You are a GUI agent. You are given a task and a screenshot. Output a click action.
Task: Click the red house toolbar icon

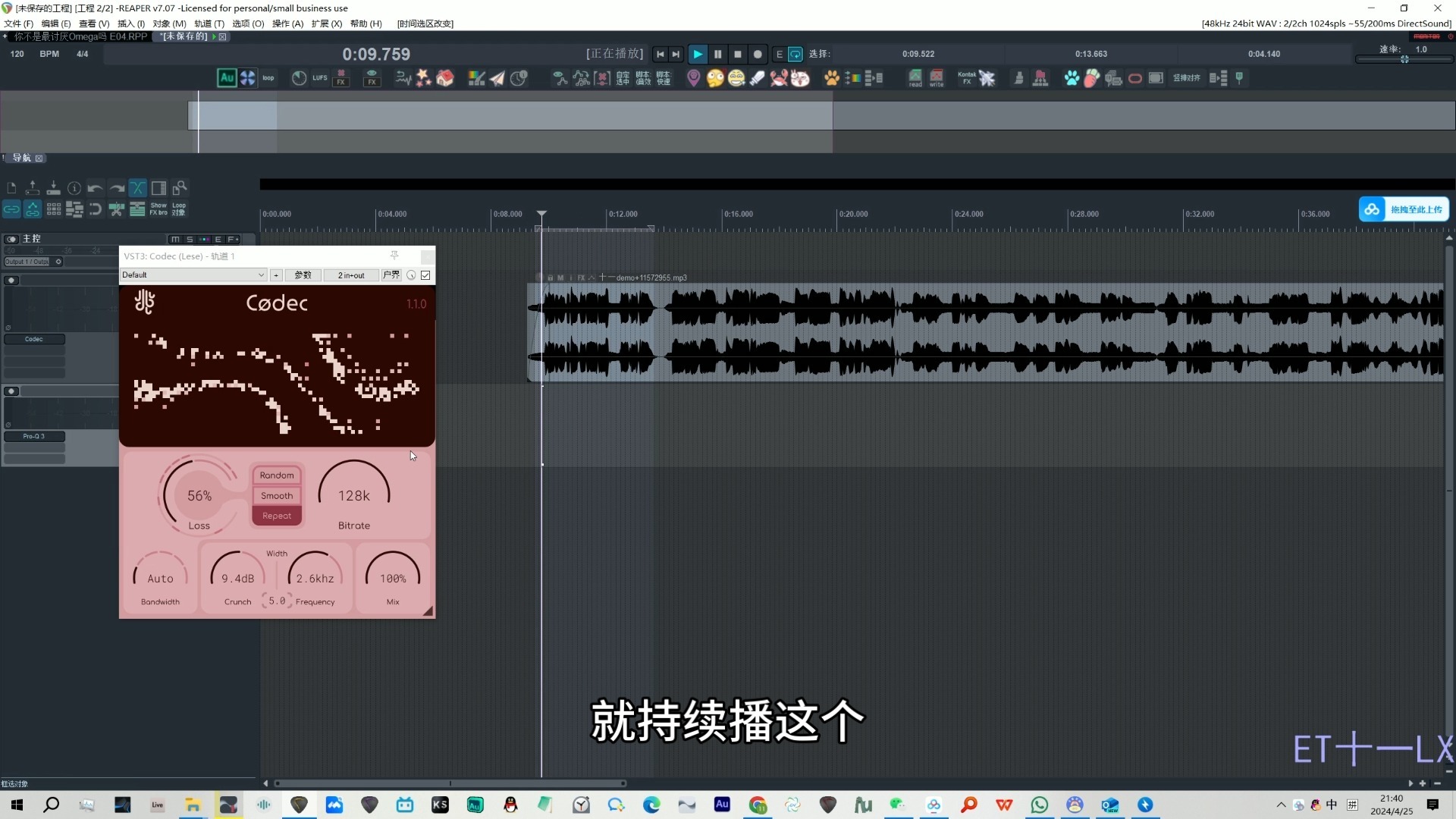pos(445,78)
